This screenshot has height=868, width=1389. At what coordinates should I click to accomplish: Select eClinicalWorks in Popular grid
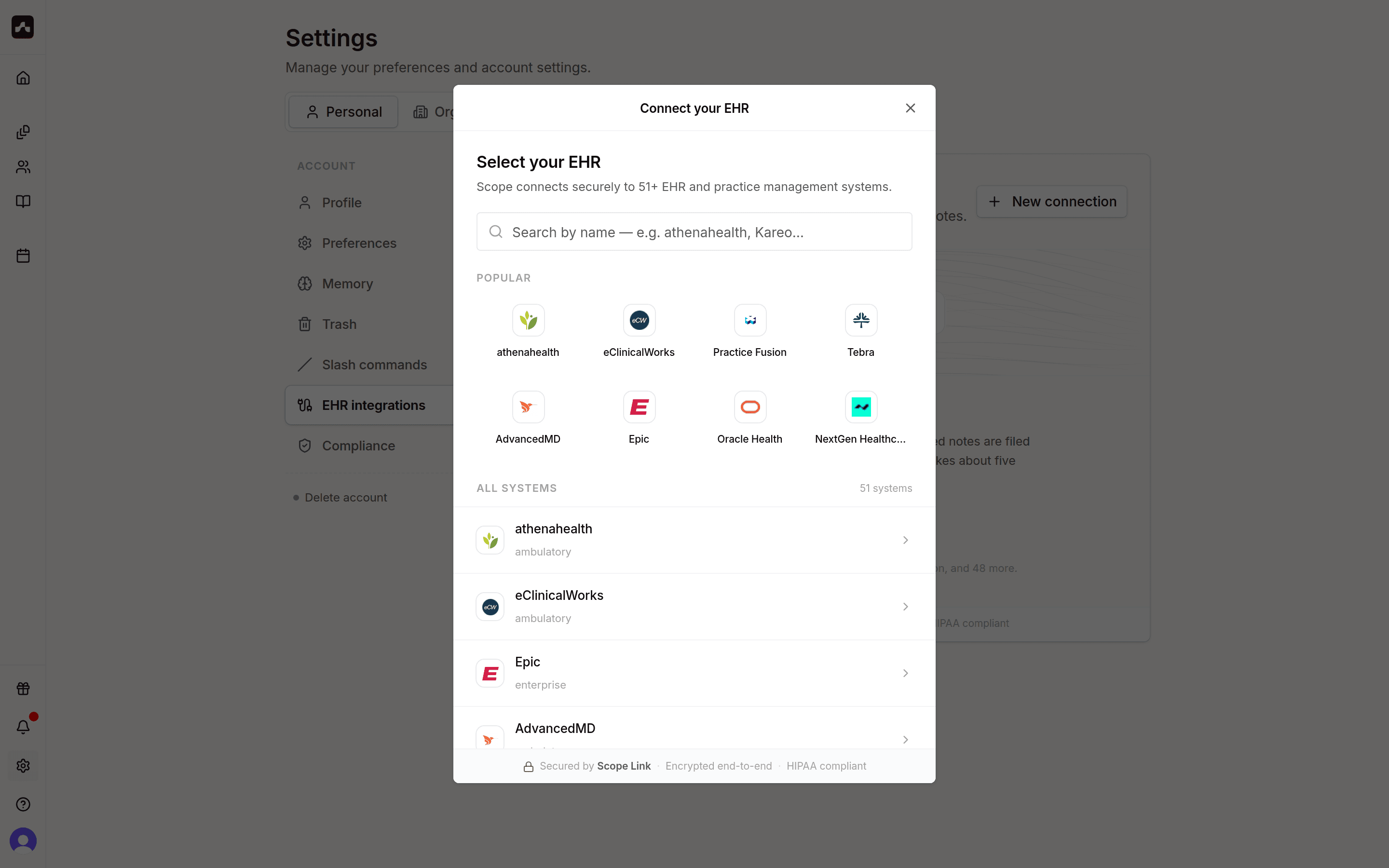[639, 331]
